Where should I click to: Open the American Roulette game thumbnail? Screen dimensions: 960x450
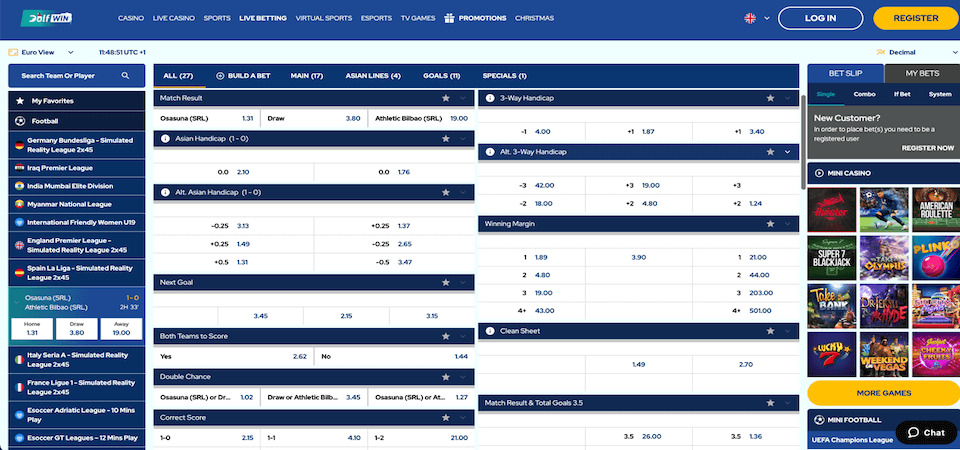click(x=936, y=210)
